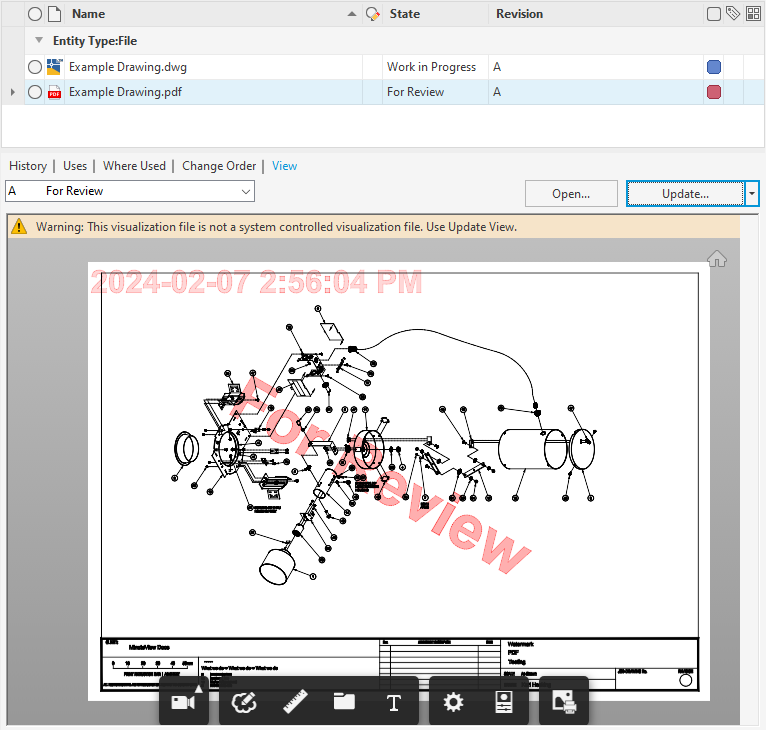
Task: Select radio for Example Drawing.pdf
Action: click(x=35, y=92)
